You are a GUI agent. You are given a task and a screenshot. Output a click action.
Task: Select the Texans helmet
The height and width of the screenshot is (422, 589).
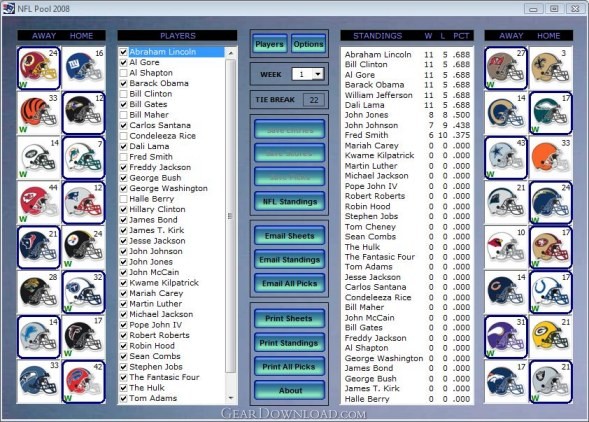pos(38,247)
